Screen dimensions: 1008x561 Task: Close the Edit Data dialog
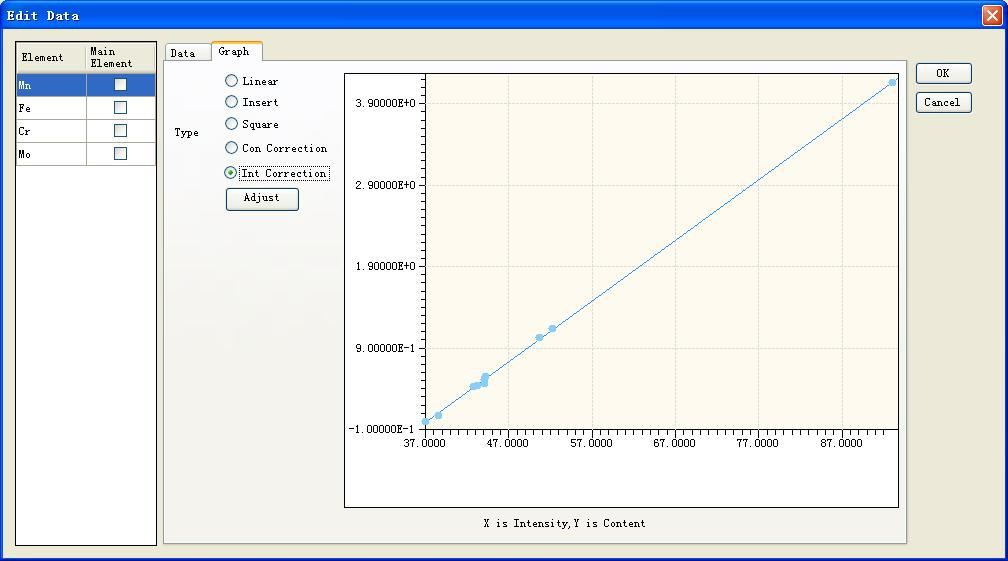point(992,15)
